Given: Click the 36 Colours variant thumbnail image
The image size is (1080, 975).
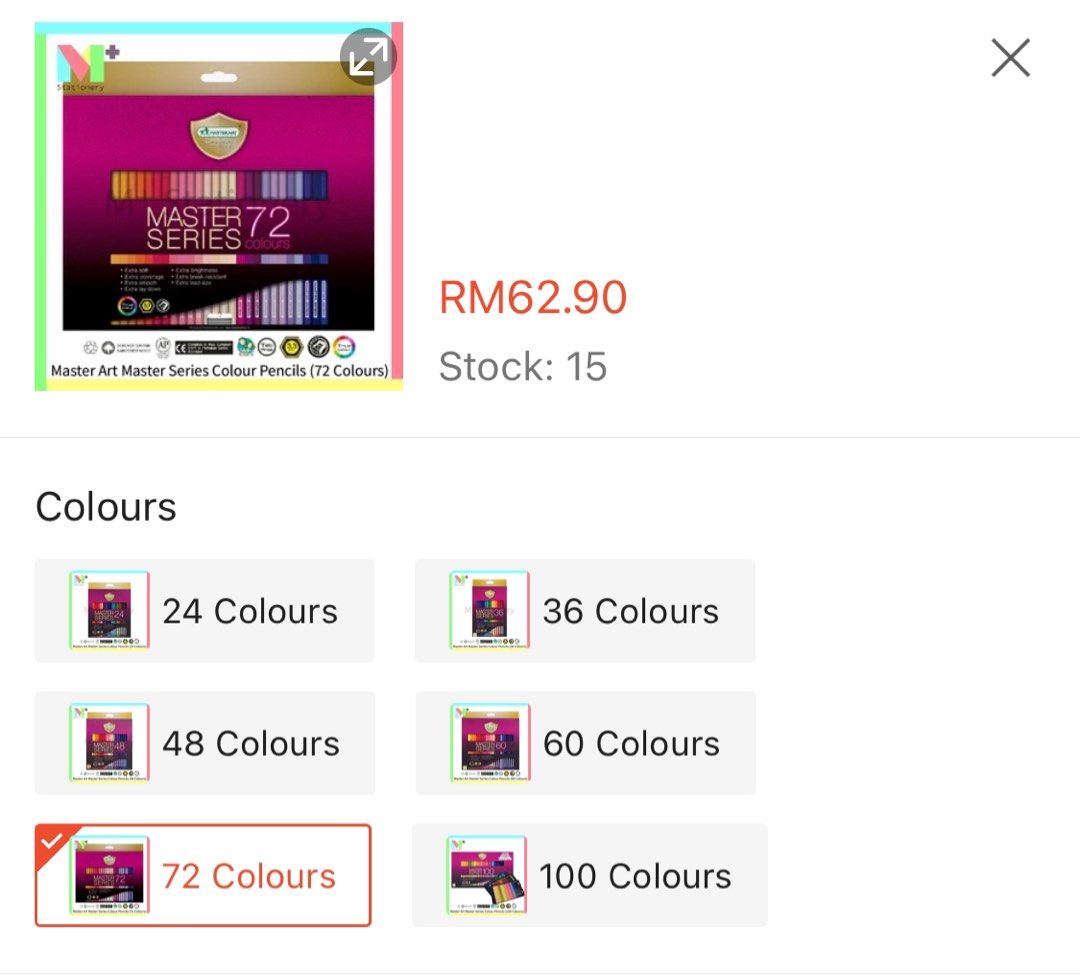Looking at the screenshot, I should 489,611.
